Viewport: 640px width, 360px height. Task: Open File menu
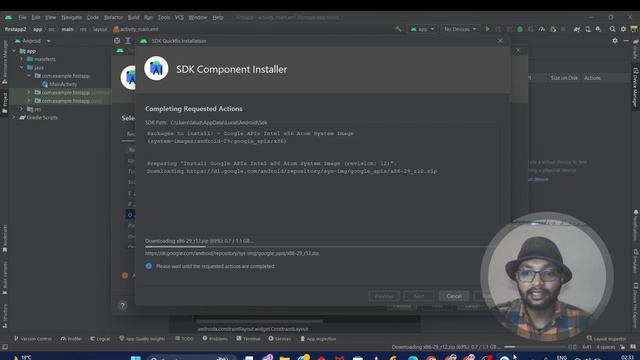click(x=22, y=18)
